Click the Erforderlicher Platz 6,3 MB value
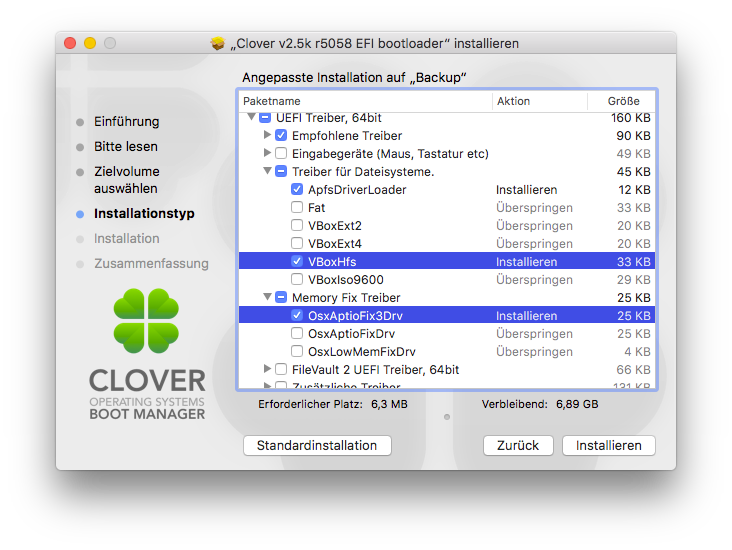Image resolution: width=732 pixels, height=550 pixels. click(x=389, y=404)
